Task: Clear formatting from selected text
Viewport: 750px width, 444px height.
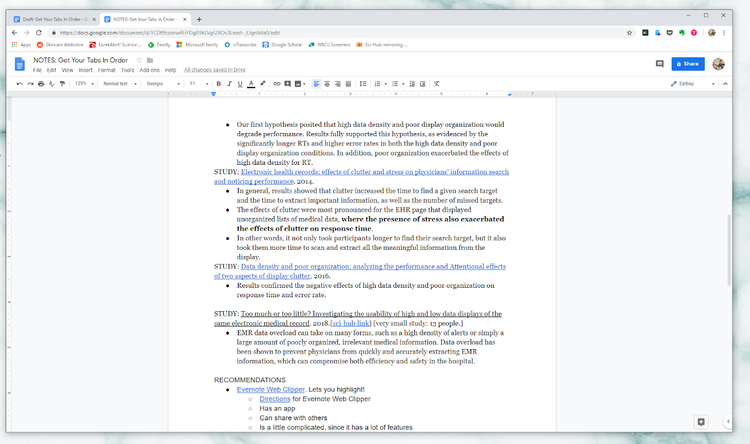Action: pyautogui.click(x=437, y=84)
